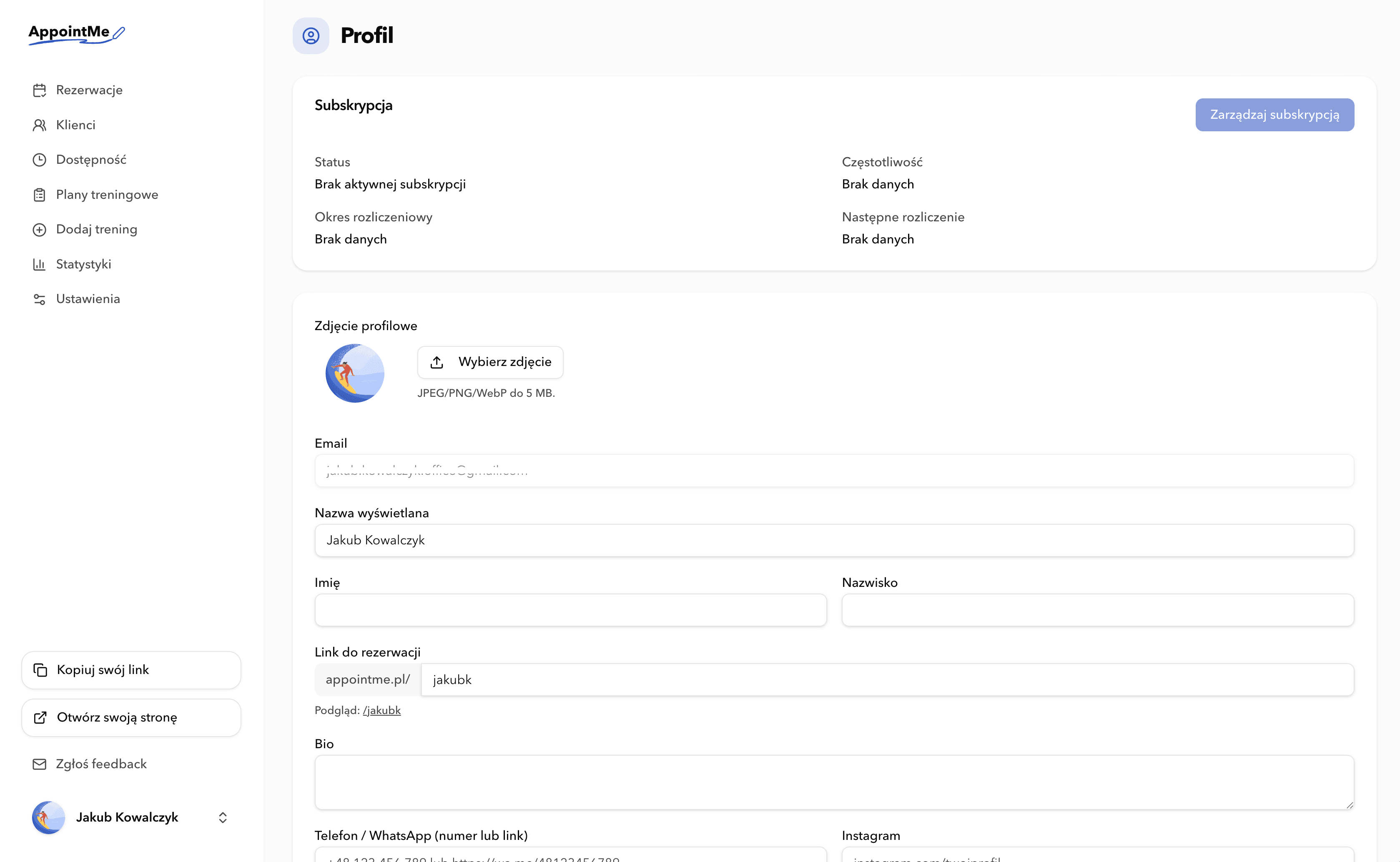Copy your link with Kopiuj swój link
Viewport: 1400px width, 862px height.
(131, 670)
